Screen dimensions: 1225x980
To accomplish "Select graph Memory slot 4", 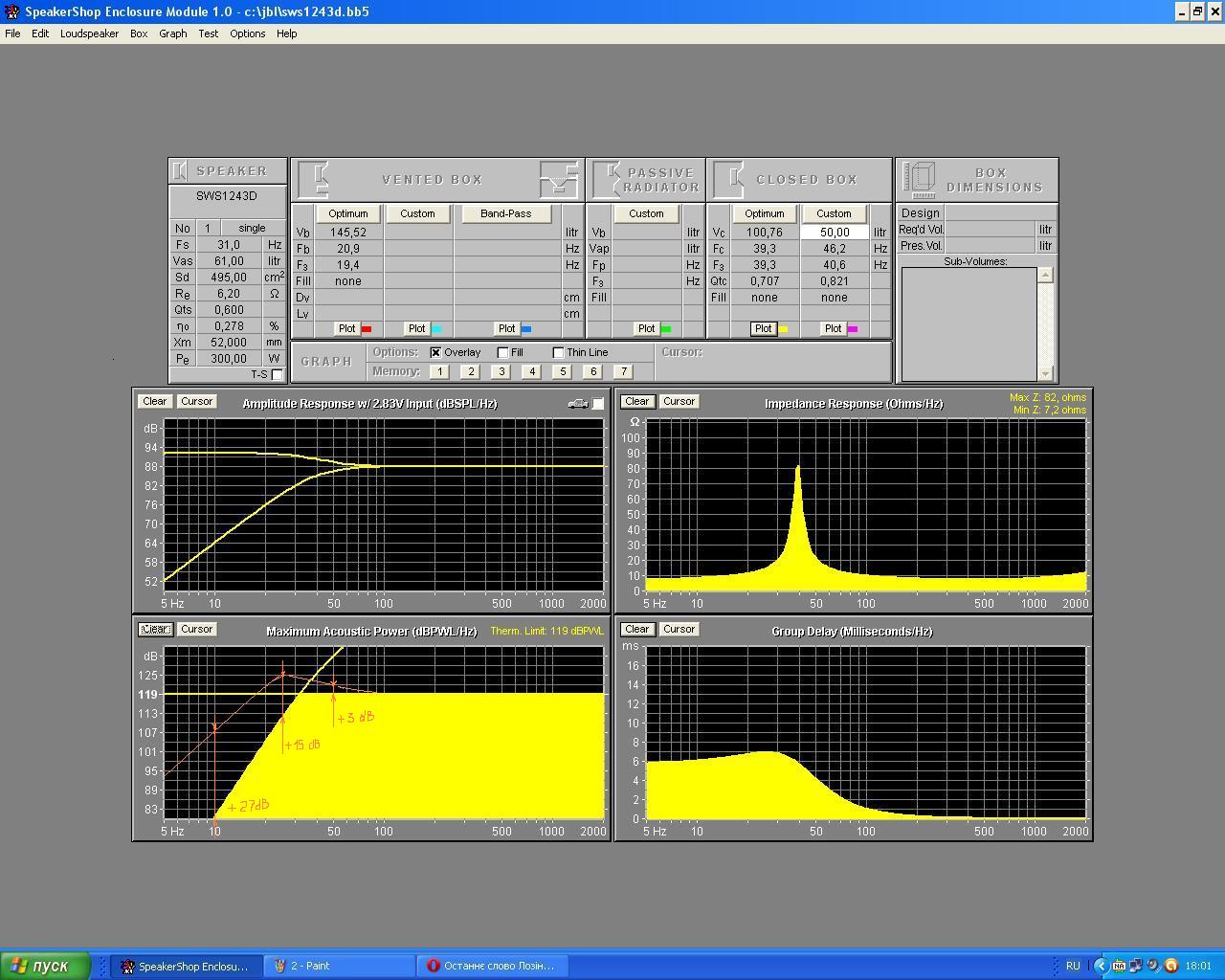I will point(531,371).
